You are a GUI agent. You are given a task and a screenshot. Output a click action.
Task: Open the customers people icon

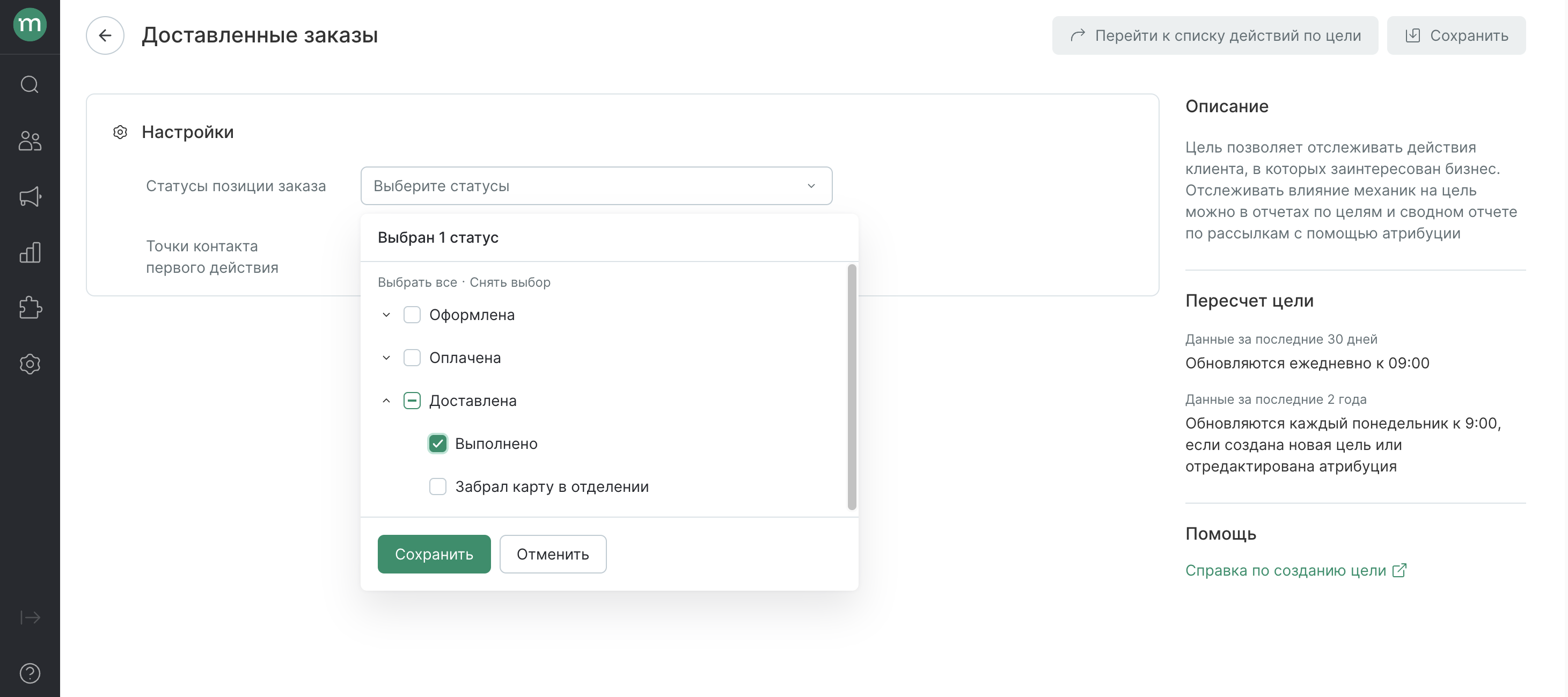pos(30,140)
